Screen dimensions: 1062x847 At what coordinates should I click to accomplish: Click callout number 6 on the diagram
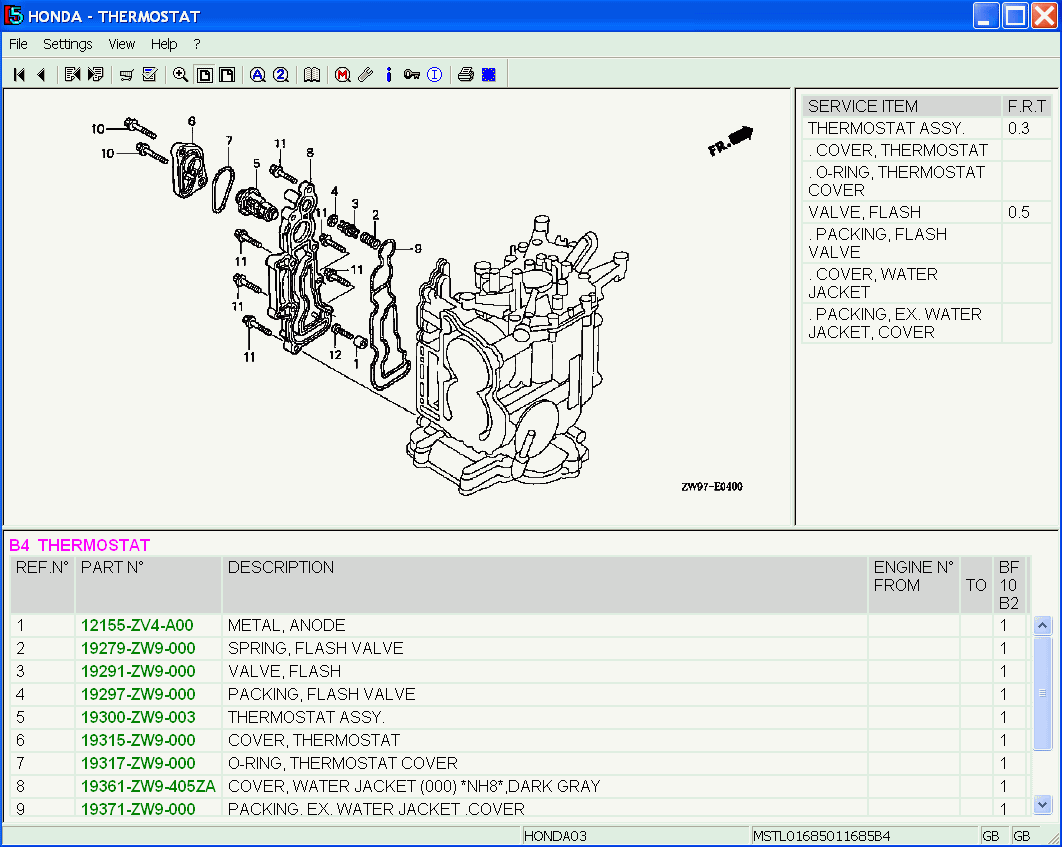click(192, 121)
